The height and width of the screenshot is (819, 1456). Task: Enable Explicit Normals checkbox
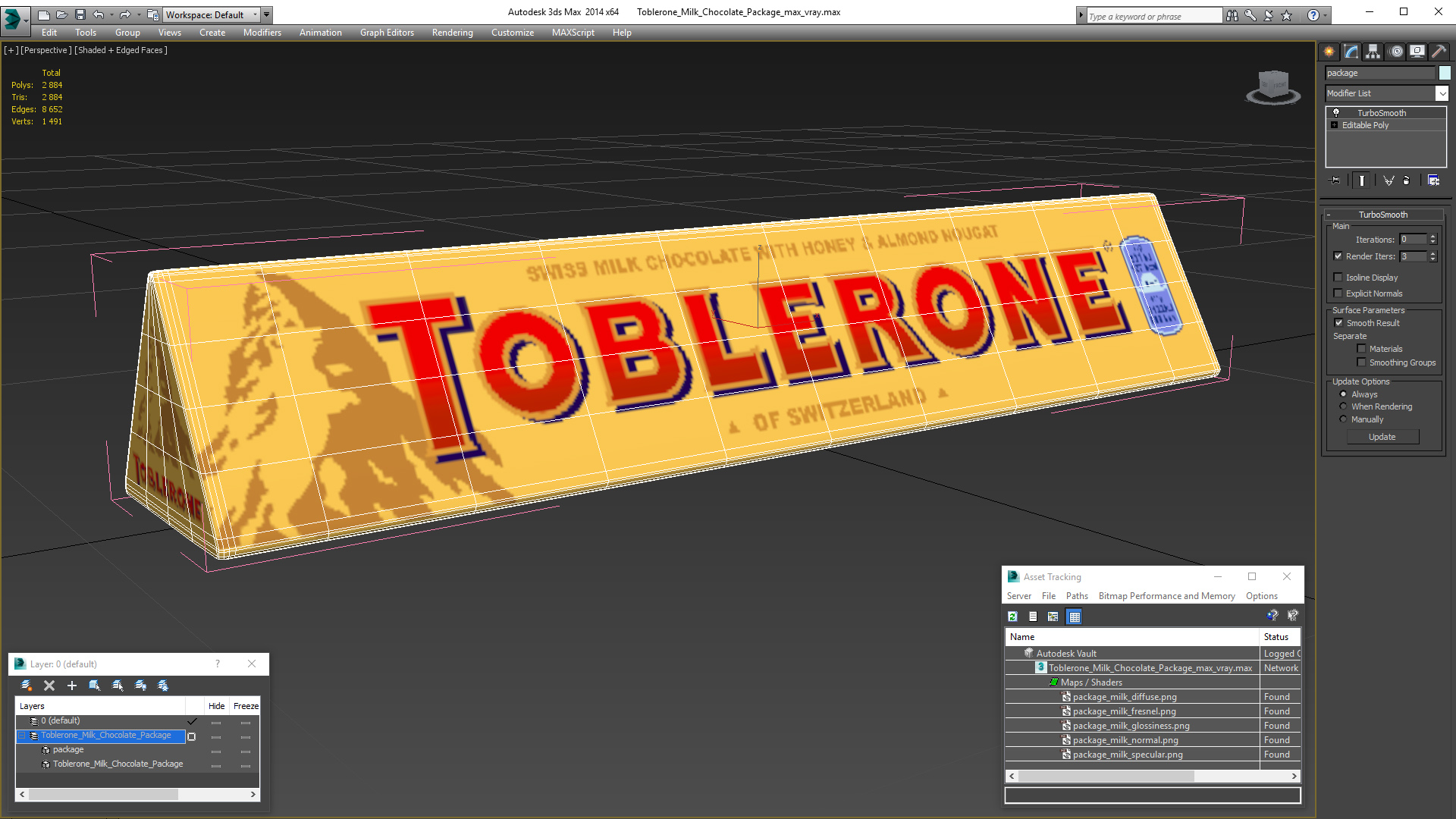1338,293
